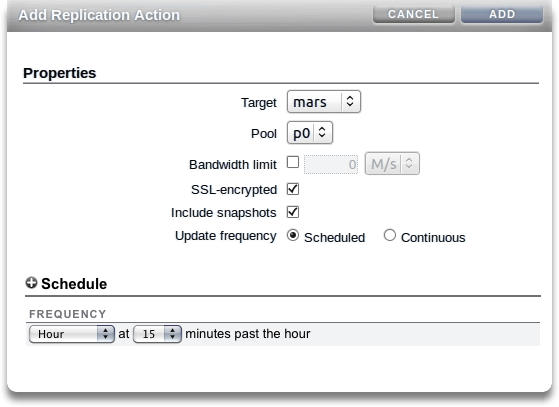
Task: Open the Hour frequency dropdown
Action: coord(72,334)
